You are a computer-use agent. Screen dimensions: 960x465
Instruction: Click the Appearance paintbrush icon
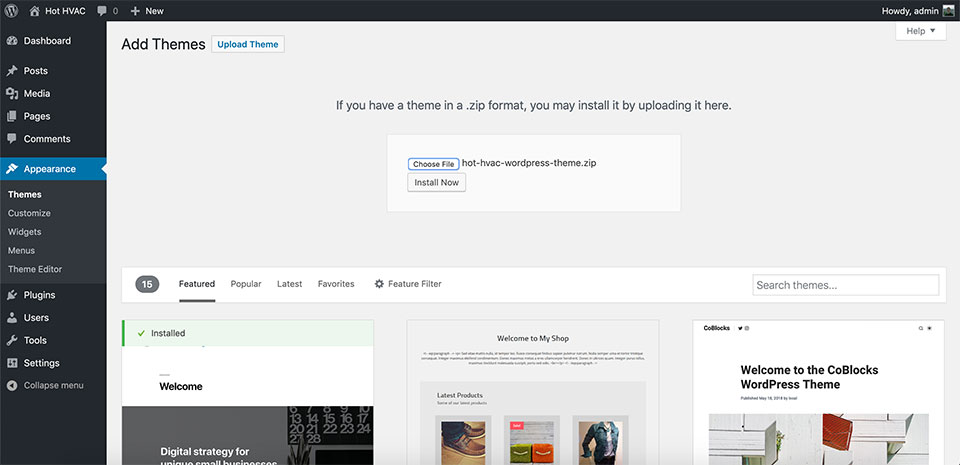coord(12,169)
